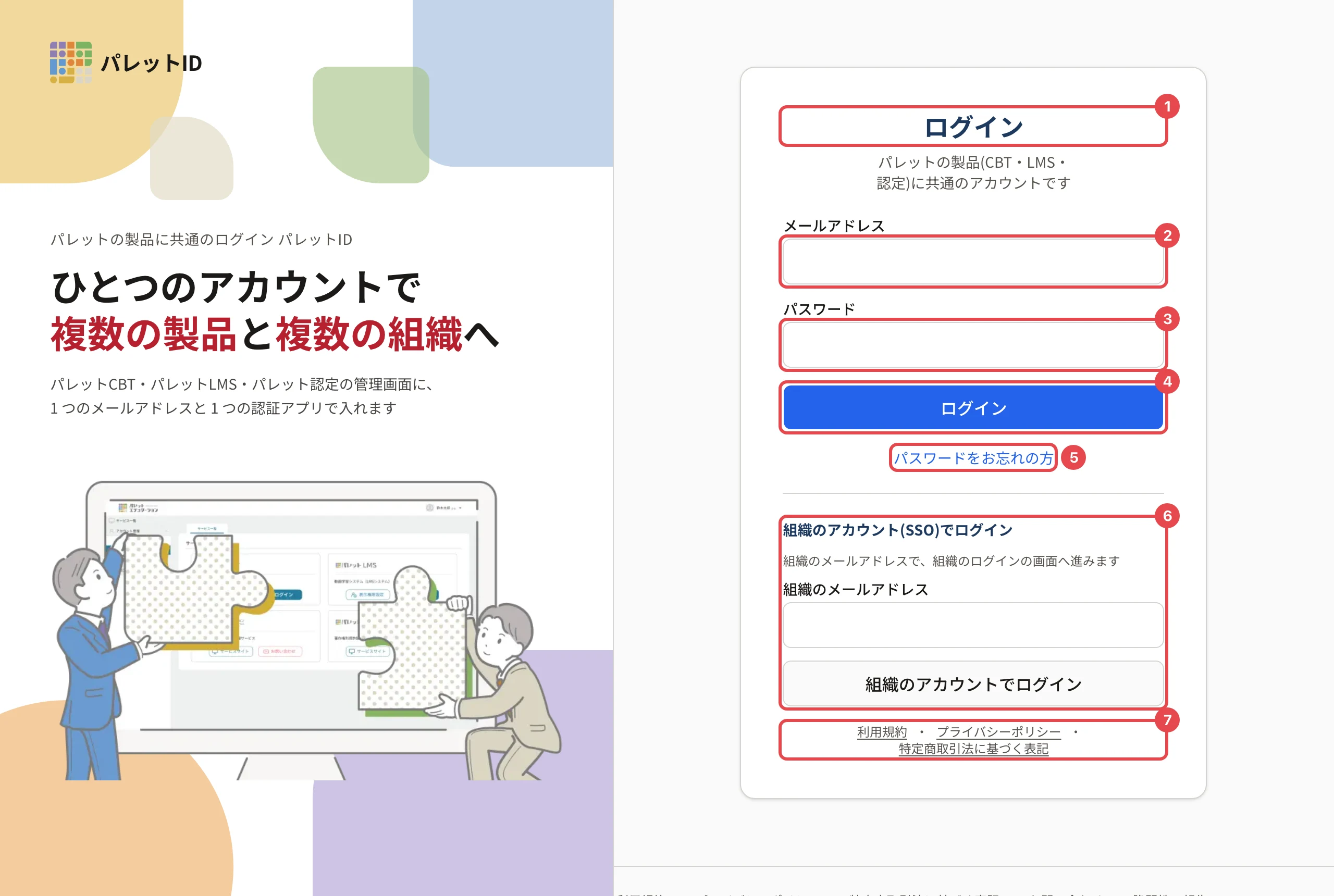Click the 組織のメールアドレスで、組織のログインの画面へ進みます description
The height and width of the screenshot is (896, 1334).
(951, 561)
